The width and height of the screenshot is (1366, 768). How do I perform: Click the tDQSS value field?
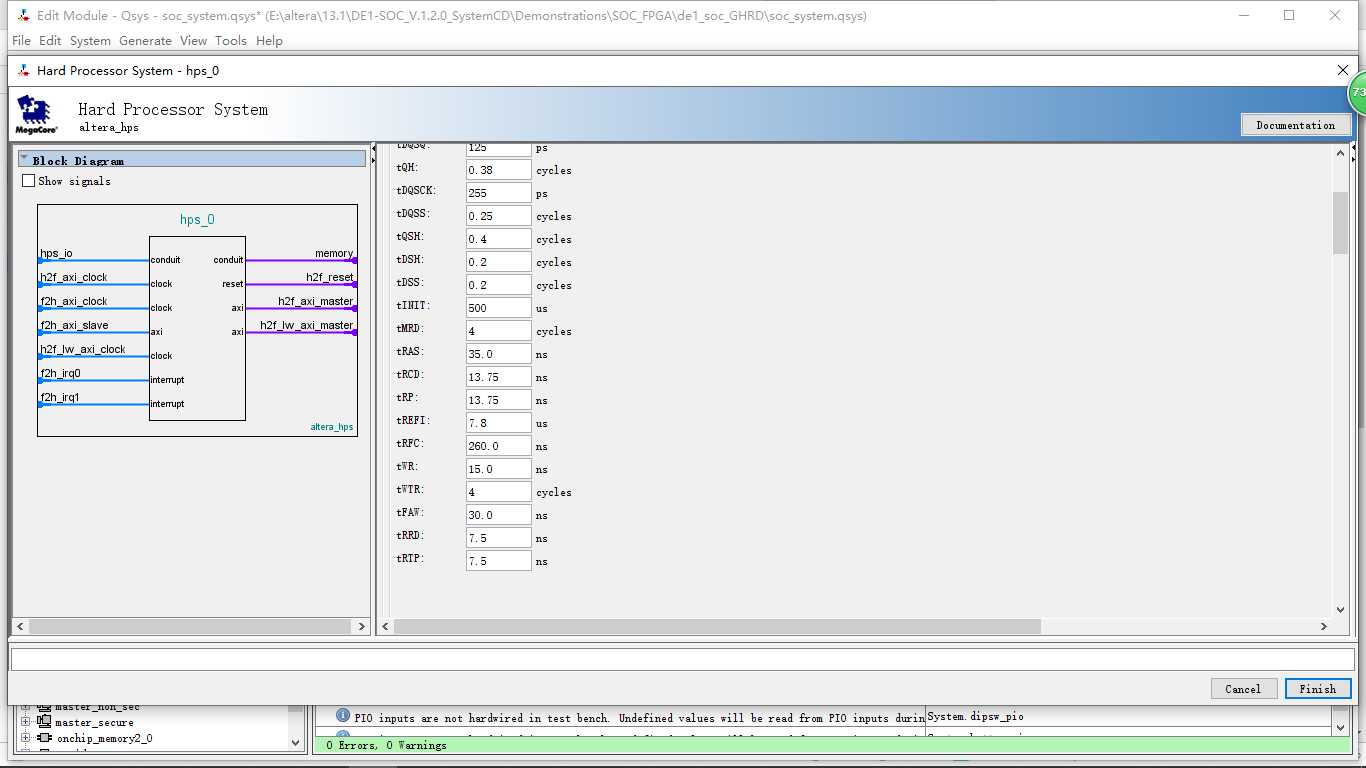[x=498, y=216]
